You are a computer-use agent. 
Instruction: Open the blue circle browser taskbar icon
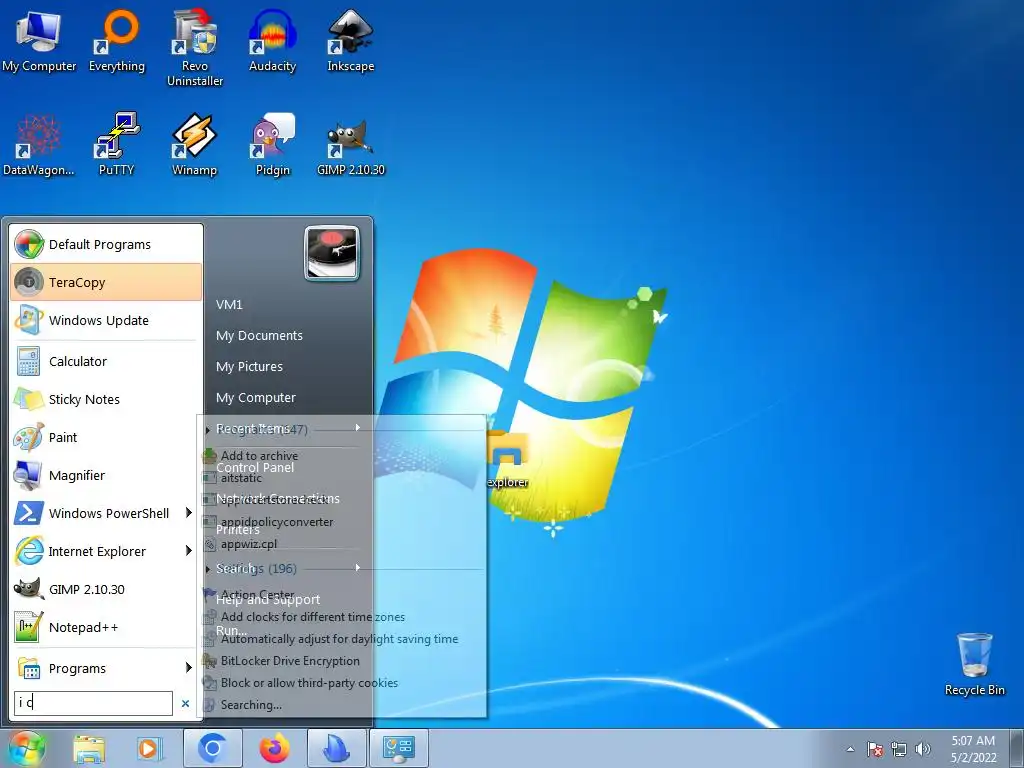(212, 748)
